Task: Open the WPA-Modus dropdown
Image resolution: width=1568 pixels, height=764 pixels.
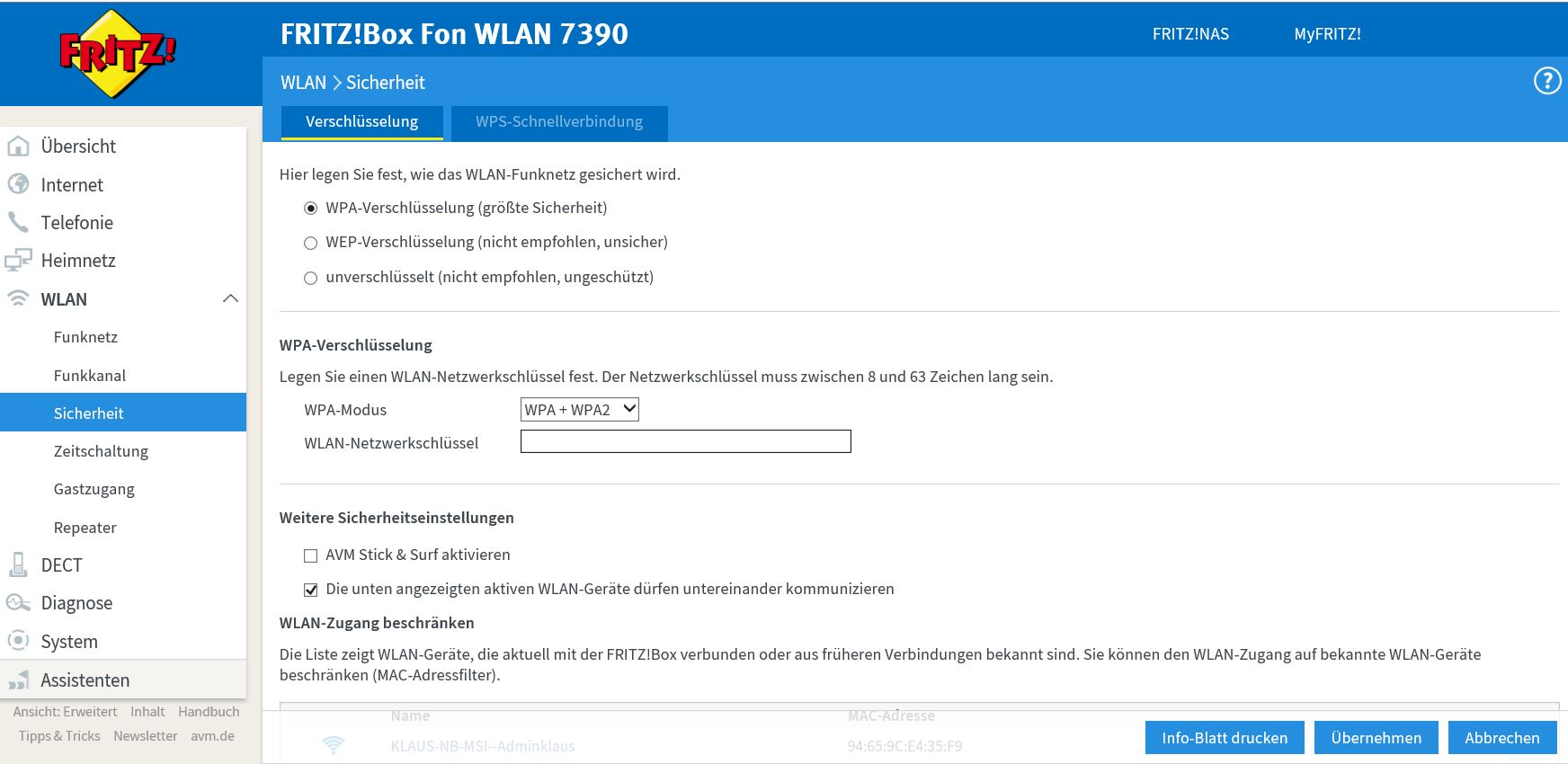Action: [x=579, y=410]
